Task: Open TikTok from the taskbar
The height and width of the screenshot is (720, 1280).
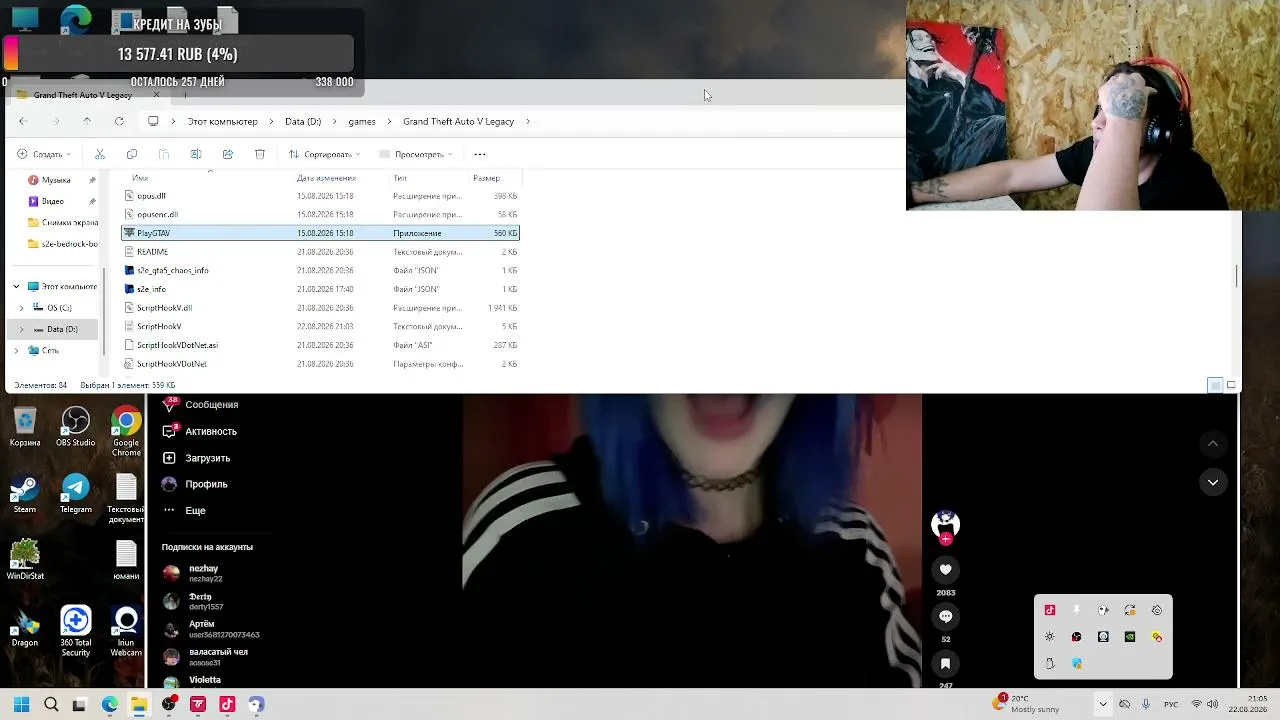Action: 227,704
